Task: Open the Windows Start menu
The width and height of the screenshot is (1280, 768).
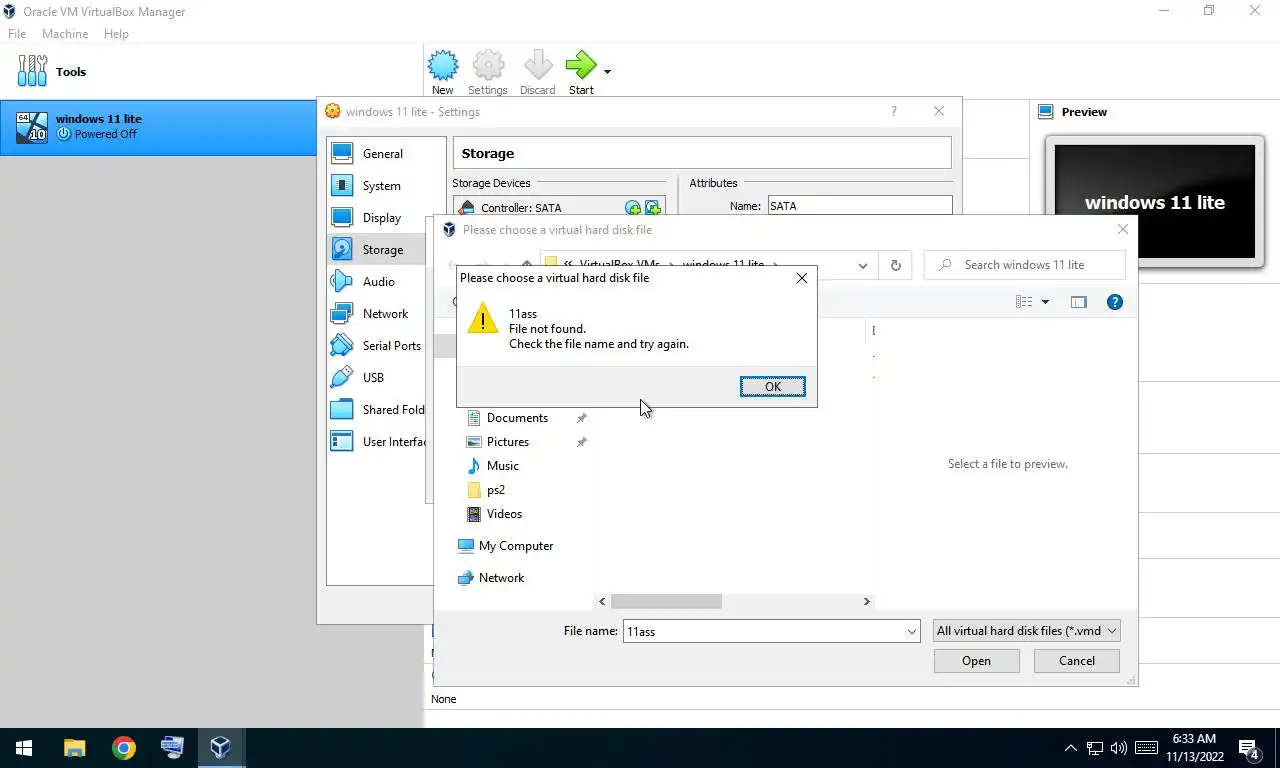Action: point(24,748)
